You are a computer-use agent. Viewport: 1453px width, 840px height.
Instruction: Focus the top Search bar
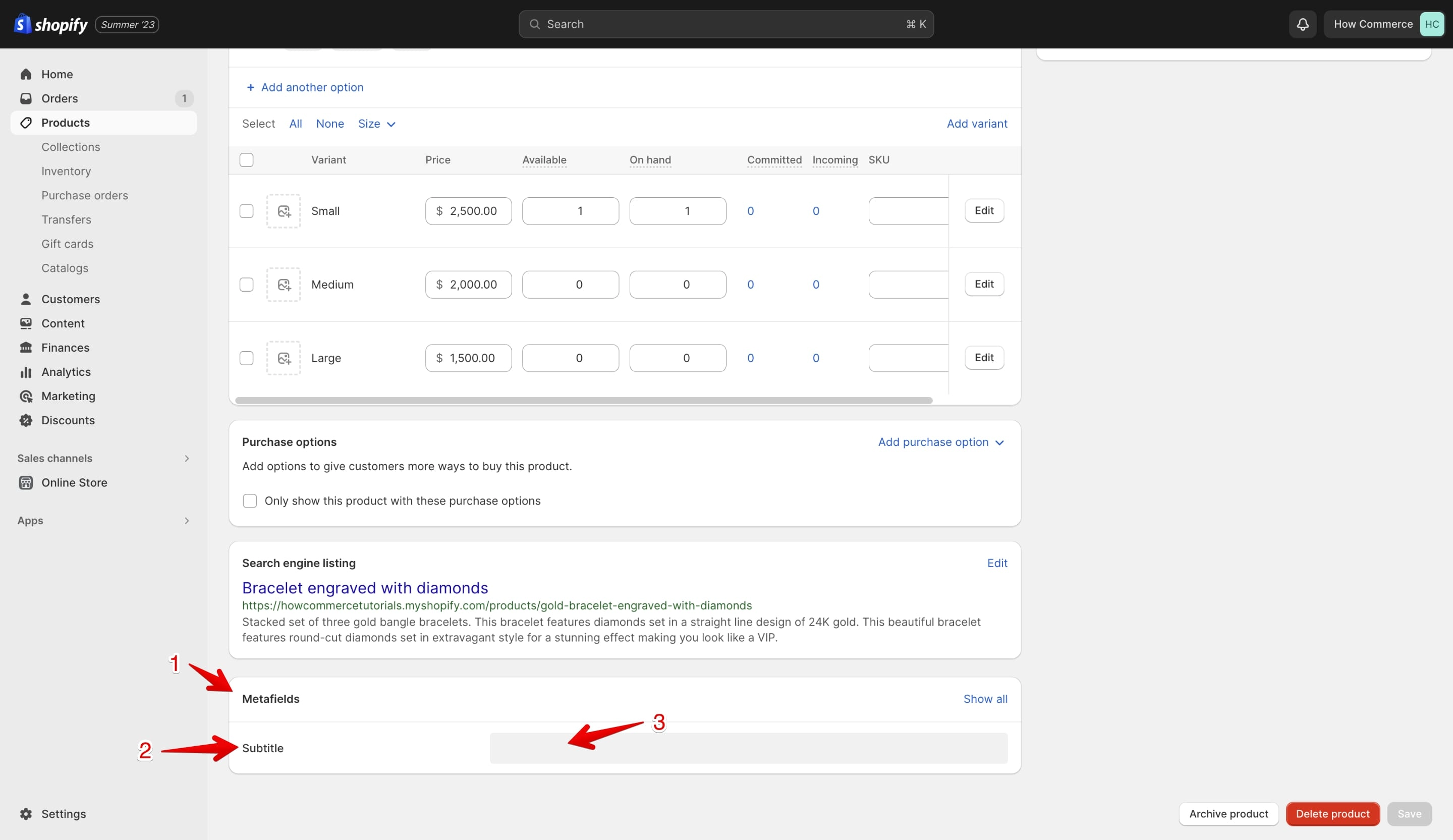click(x=726, y=24)
